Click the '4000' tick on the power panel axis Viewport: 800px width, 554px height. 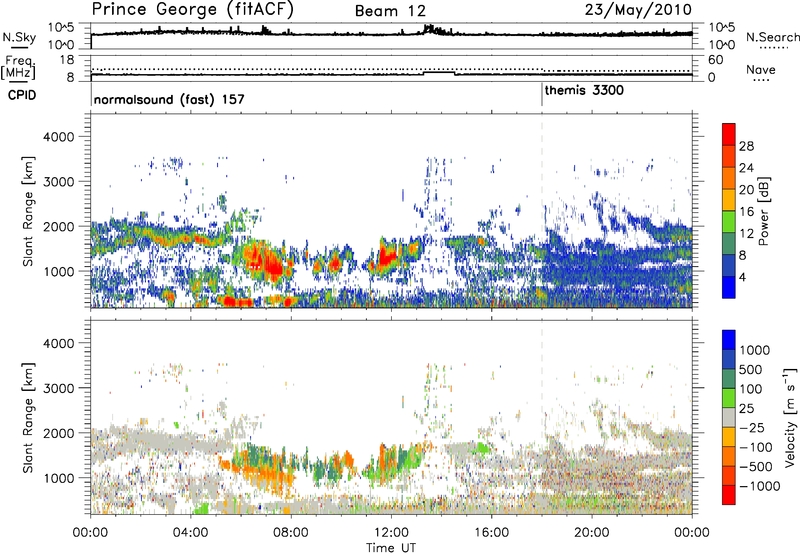point(58,137)
